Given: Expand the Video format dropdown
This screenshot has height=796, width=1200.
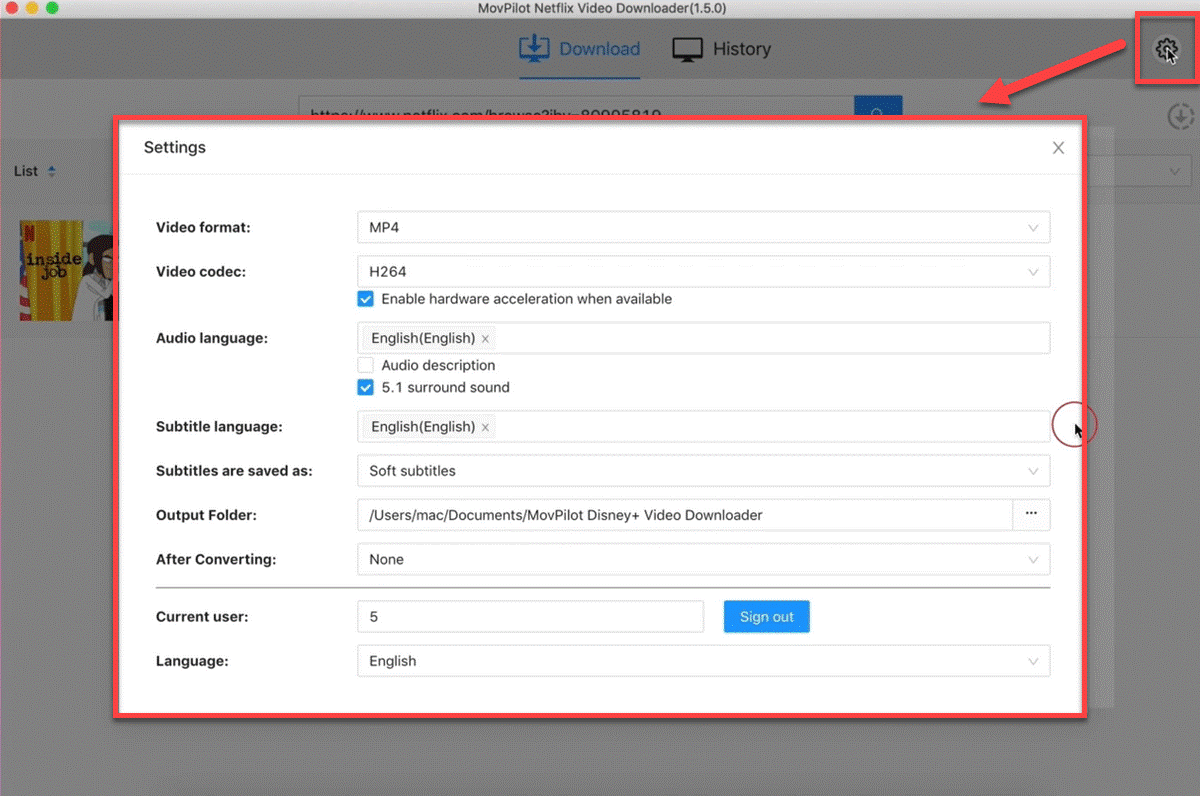Looking at the screenshot, I should pyautogui.click(x=703, y=227).
